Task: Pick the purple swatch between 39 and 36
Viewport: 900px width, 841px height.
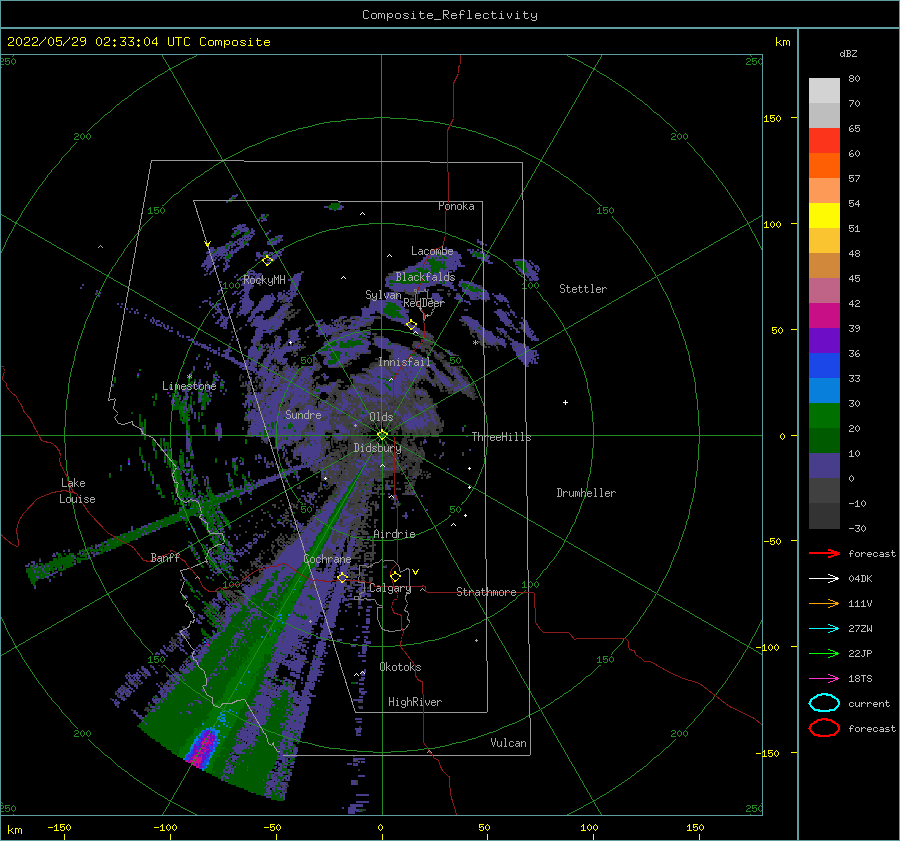Action: [824, 341]
